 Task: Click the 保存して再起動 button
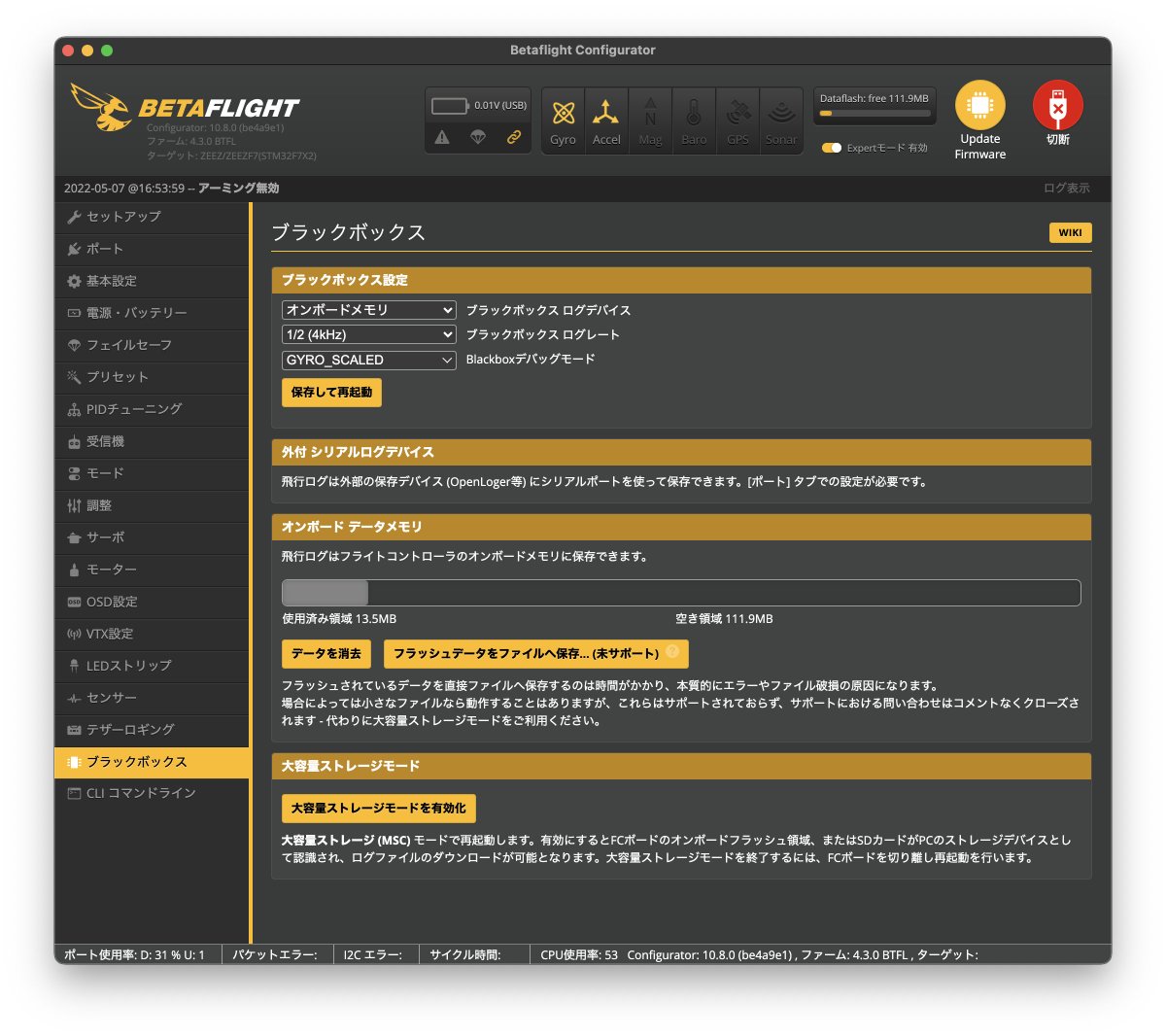tap(331, 393)
